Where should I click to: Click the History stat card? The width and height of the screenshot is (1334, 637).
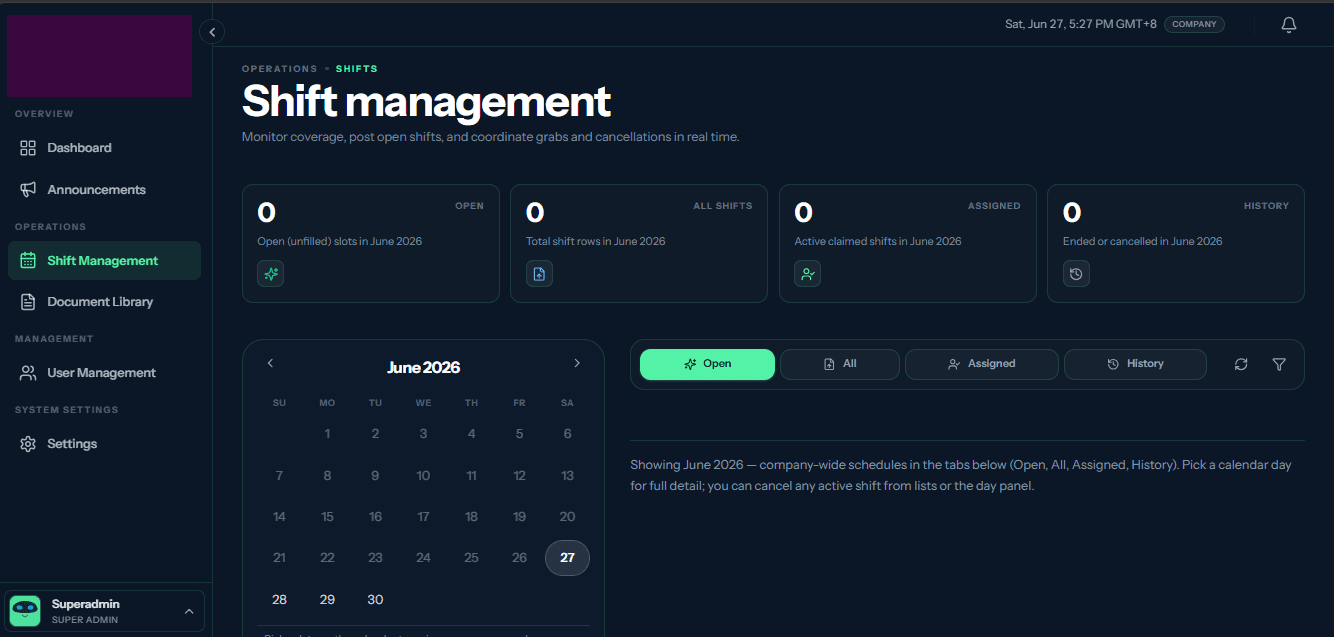pyautogui.click(x=1176, y=243)
